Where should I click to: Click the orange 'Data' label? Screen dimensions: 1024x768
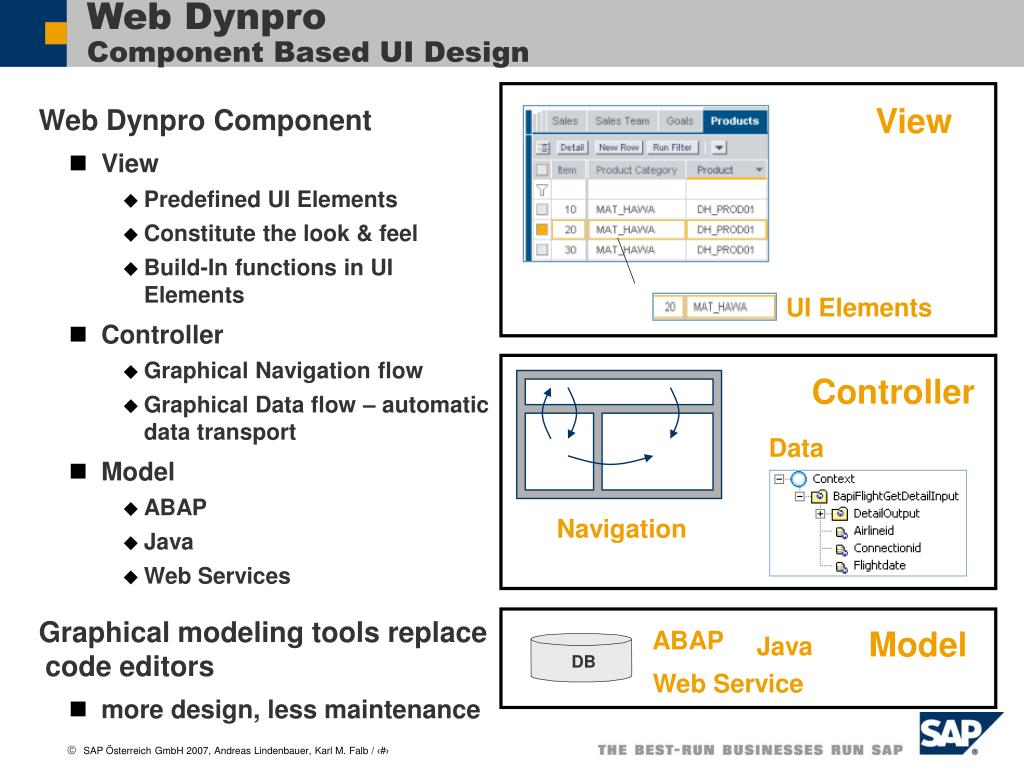tap(796, 448)
